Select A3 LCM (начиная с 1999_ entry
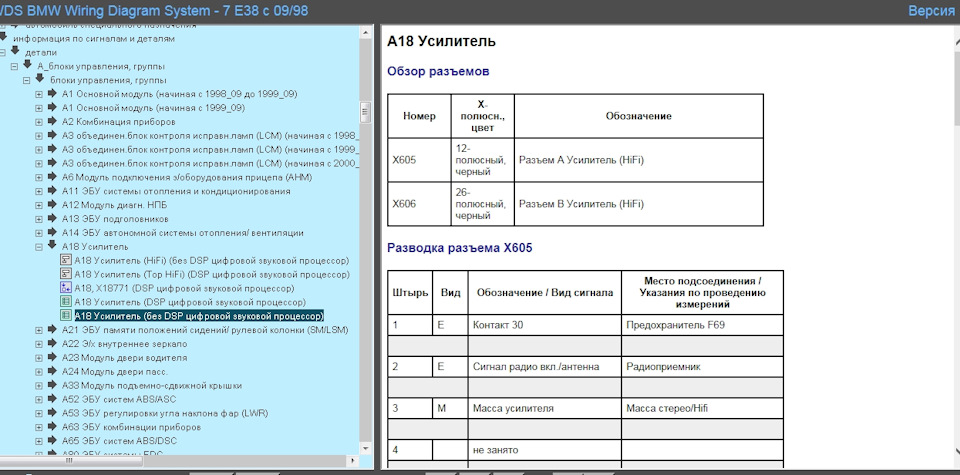This screenshot has height=475, width=960. [x=210, y=149]
